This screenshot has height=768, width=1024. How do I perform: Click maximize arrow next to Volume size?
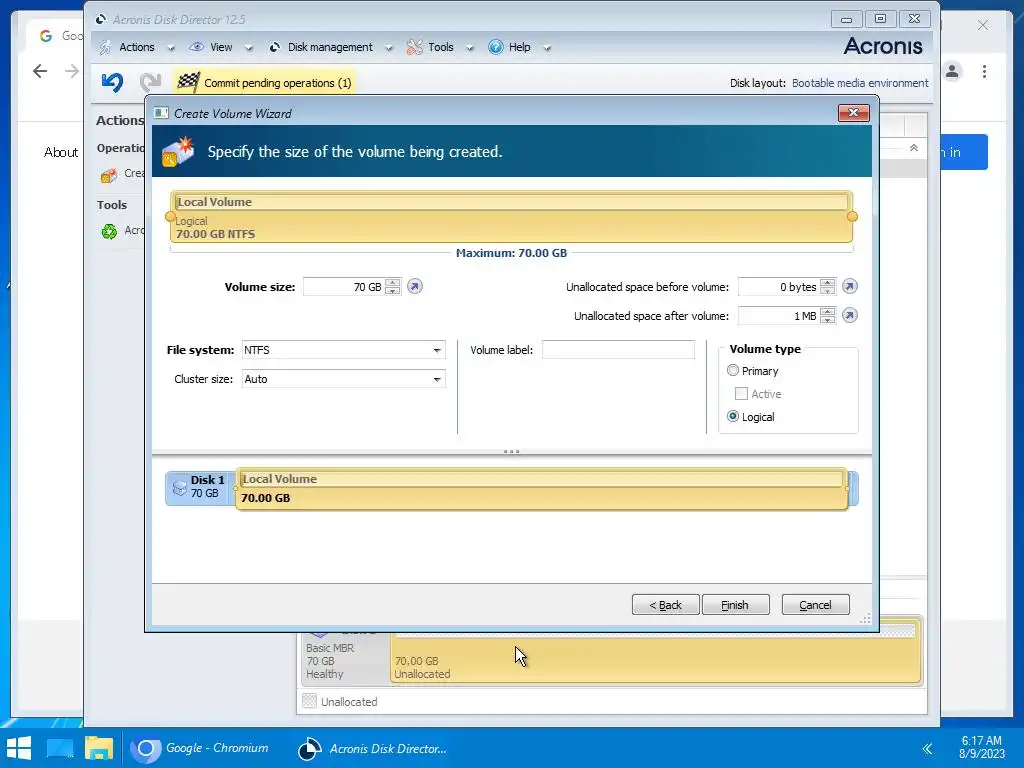[x=415, y=287]
